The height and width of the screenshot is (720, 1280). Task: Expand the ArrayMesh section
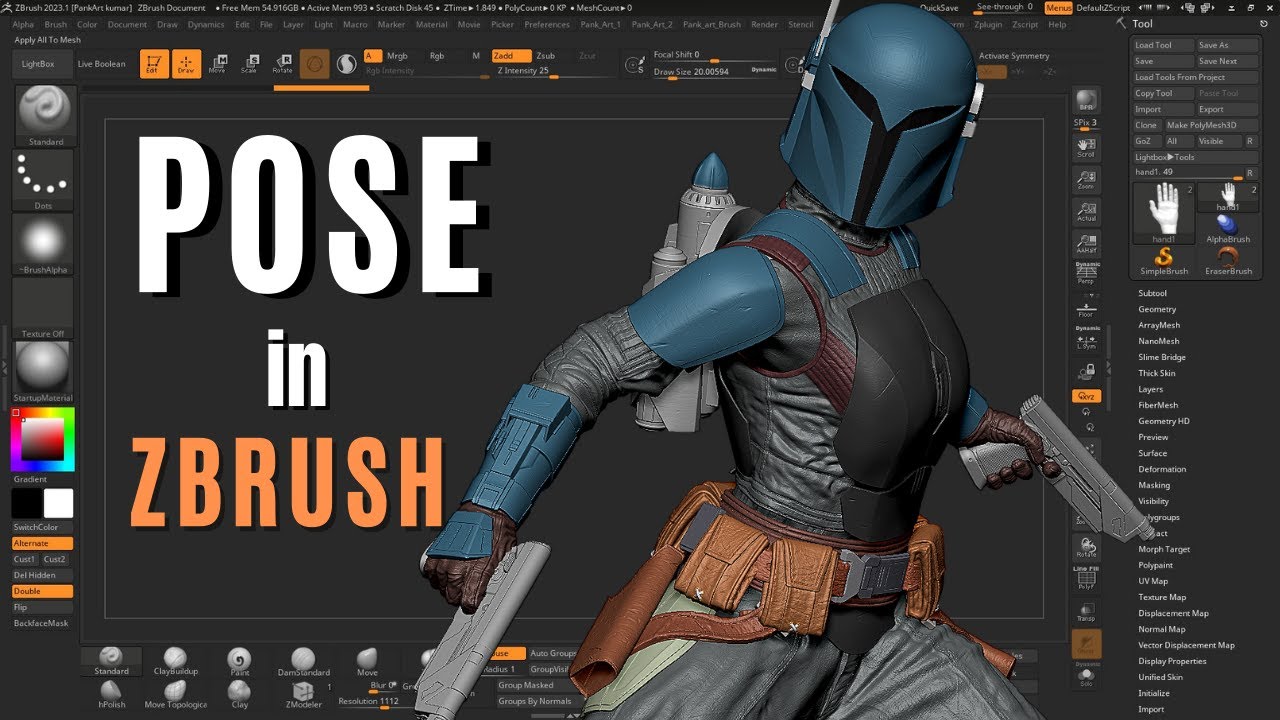click(x=1159, y=325)
